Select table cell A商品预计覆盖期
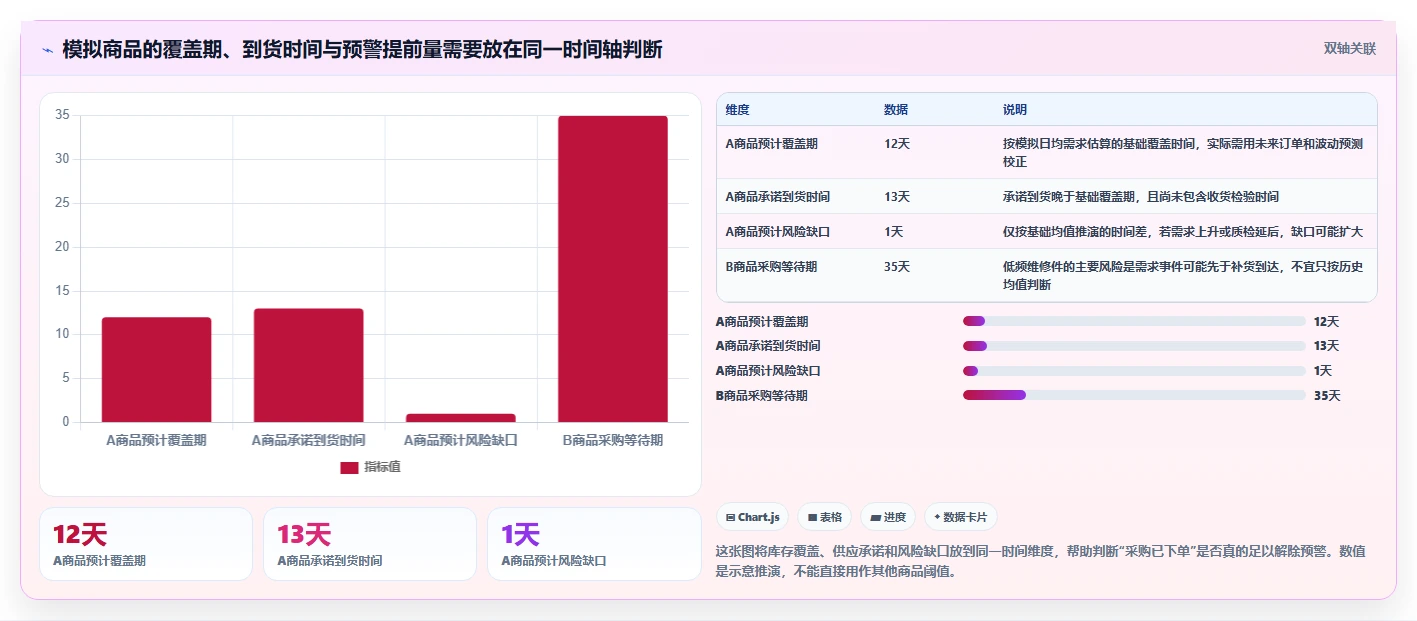Viewport: 1417px width, 621px height. (x=771, y=143)
